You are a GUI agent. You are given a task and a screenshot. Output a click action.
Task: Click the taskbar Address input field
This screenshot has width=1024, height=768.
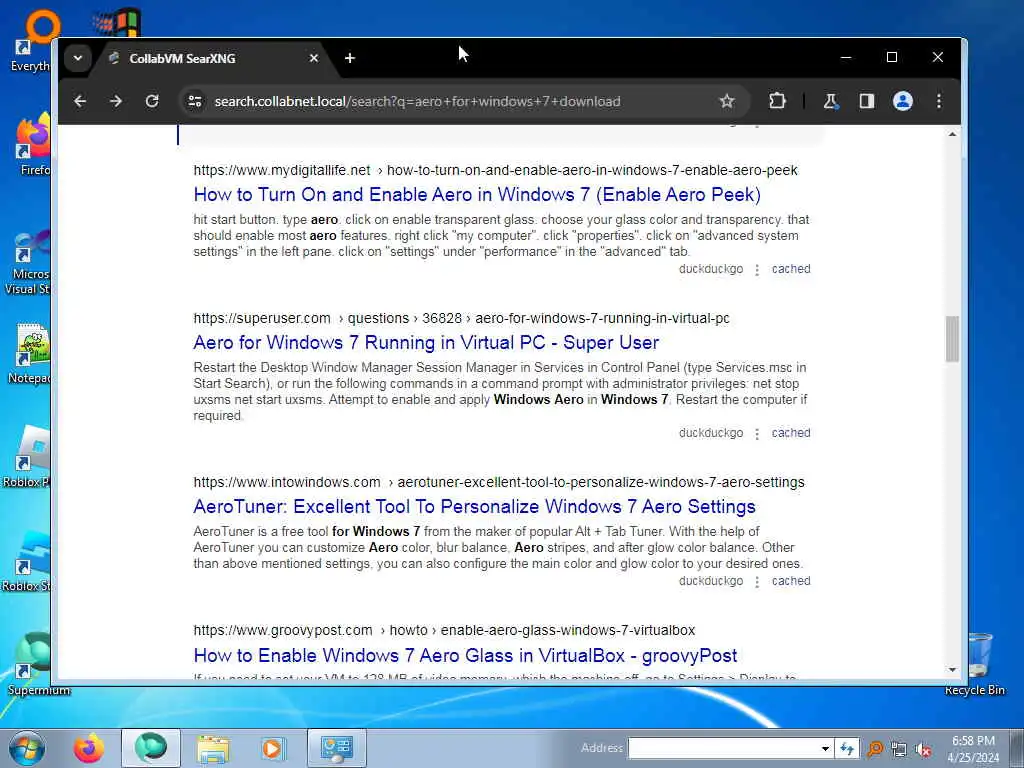pos(723,748)
